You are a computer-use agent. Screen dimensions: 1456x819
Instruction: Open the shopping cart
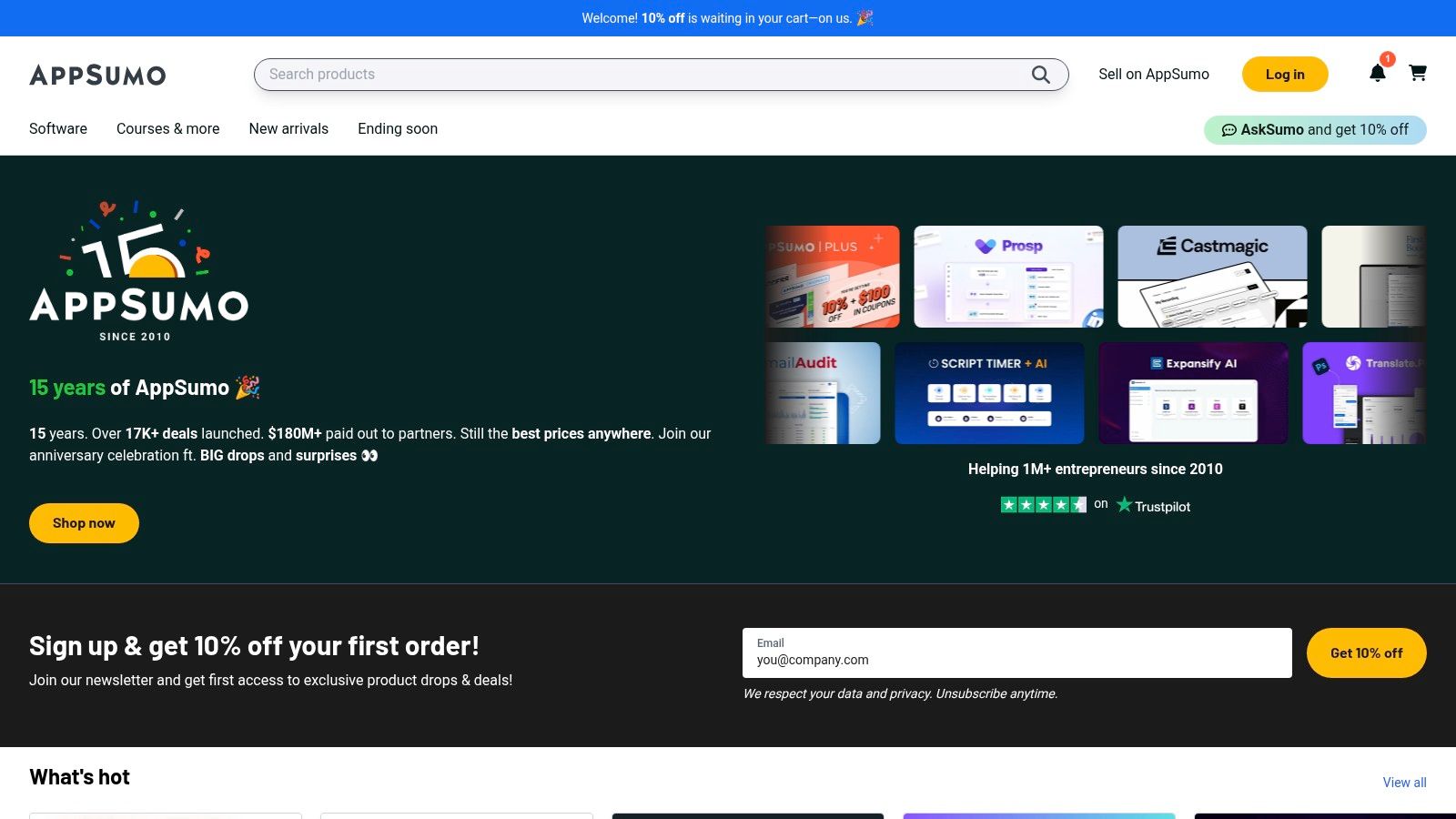pyautogui.click(x=1418, y=73)
